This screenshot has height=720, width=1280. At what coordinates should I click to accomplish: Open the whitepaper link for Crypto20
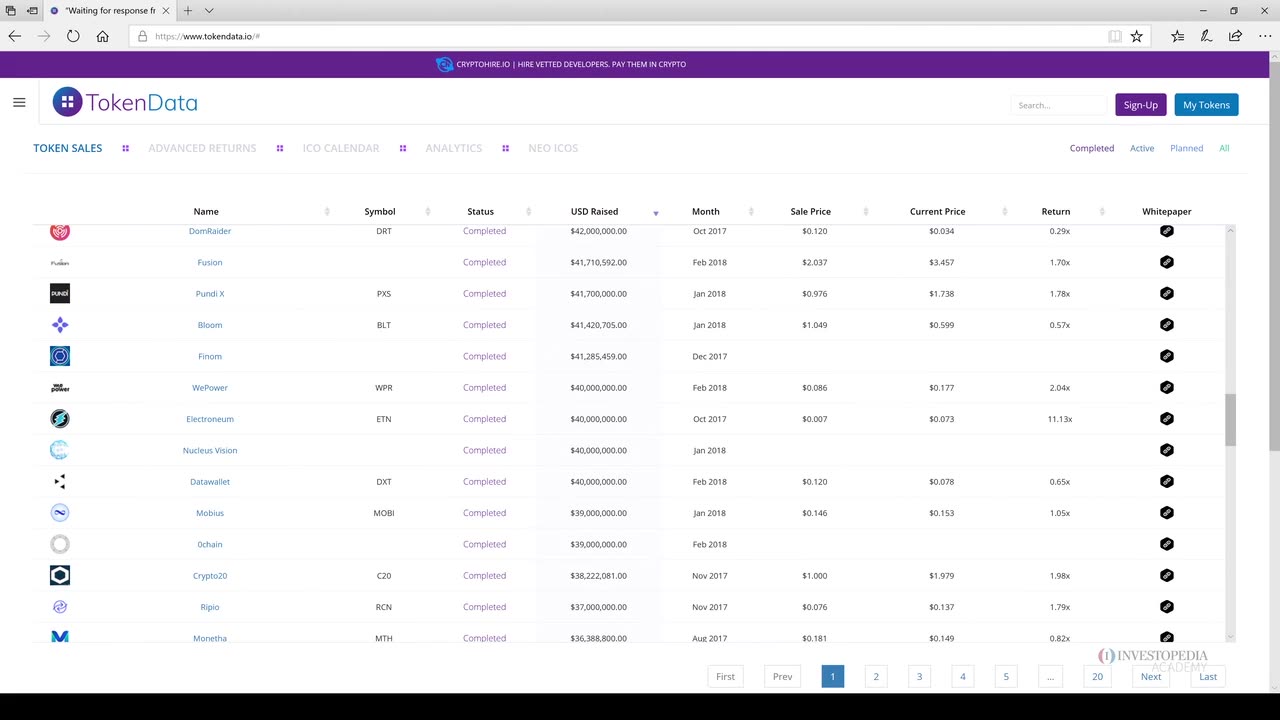coord(1166,575)
